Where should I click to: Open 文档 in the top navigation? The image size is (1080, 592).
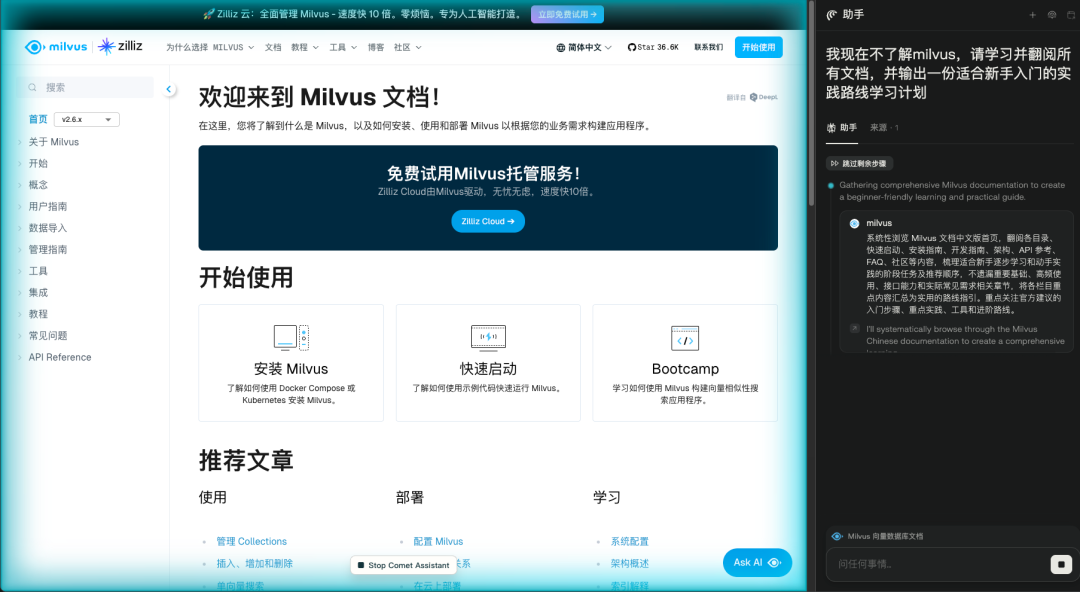(273, 48)
